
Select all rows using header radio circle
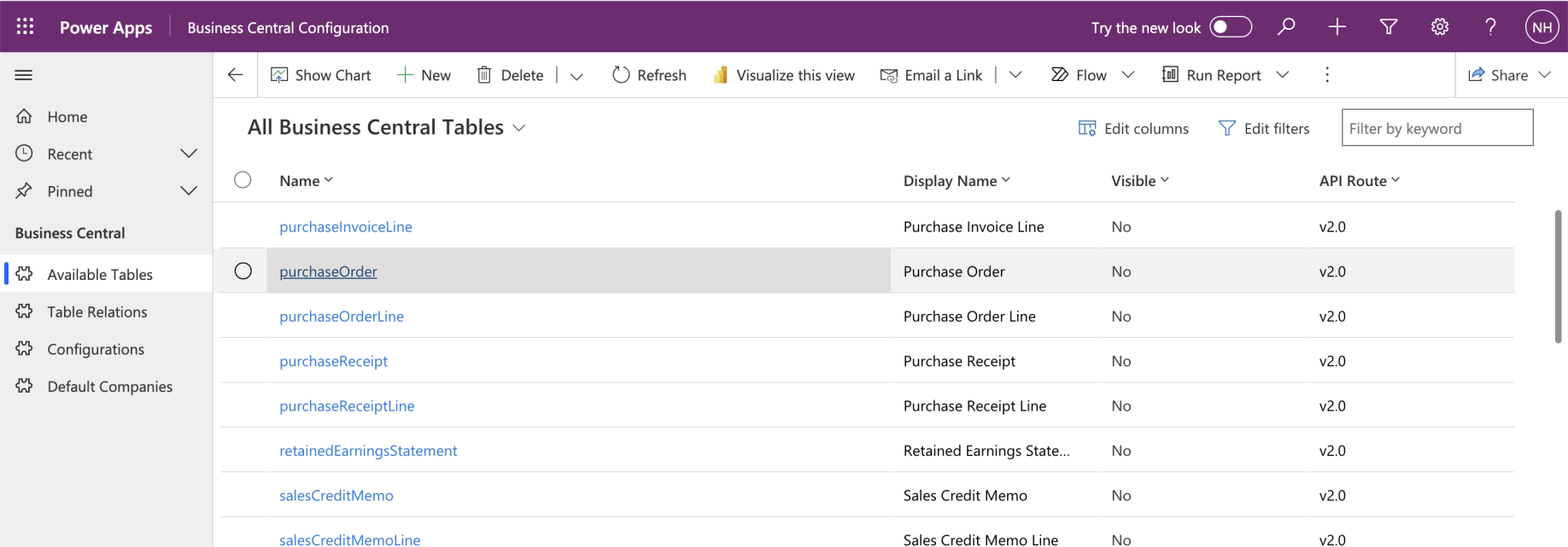[x=243, y=180]
